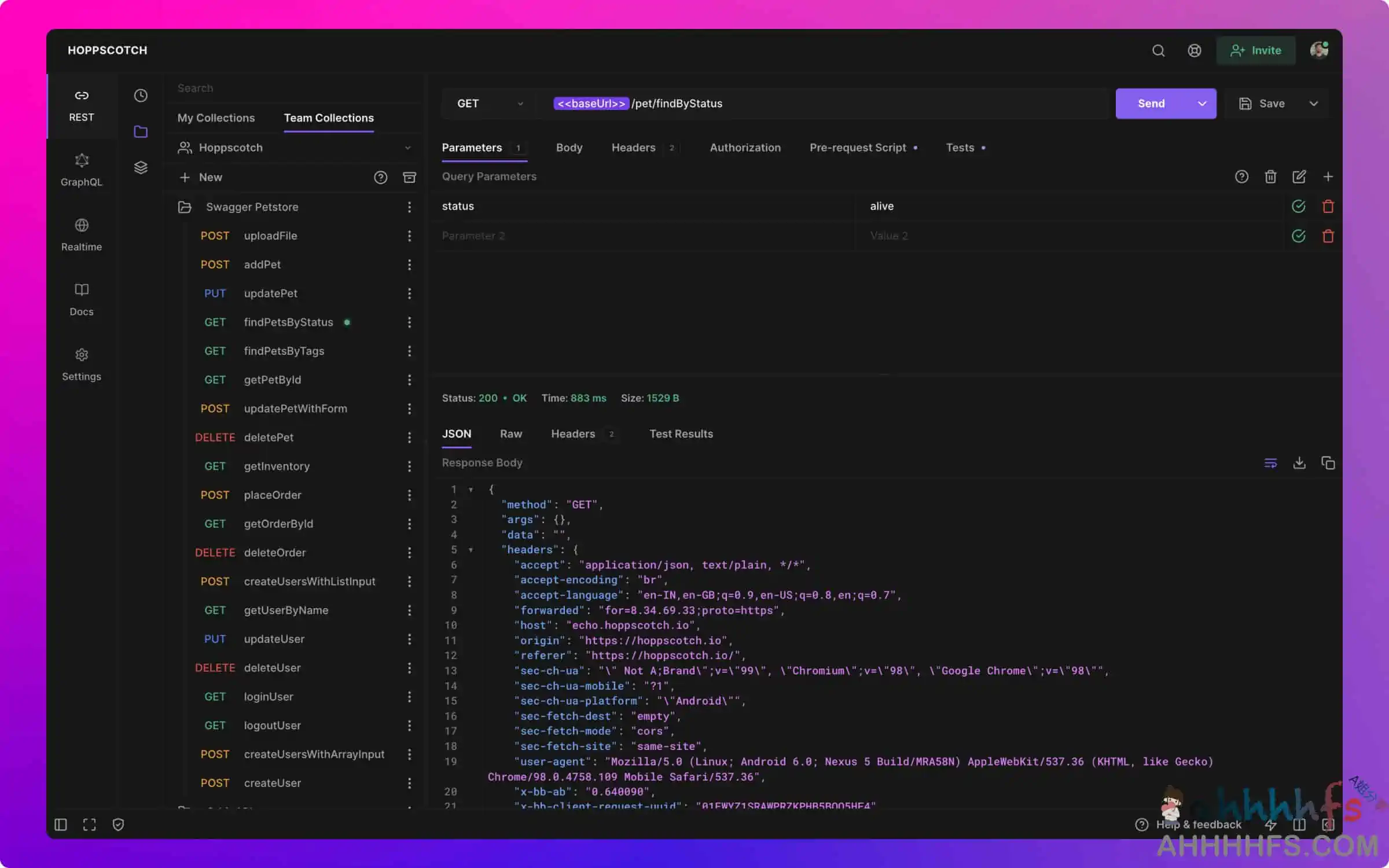
Task: Click the search magnifier icon in header
Action: click(x=1158, y=50)
